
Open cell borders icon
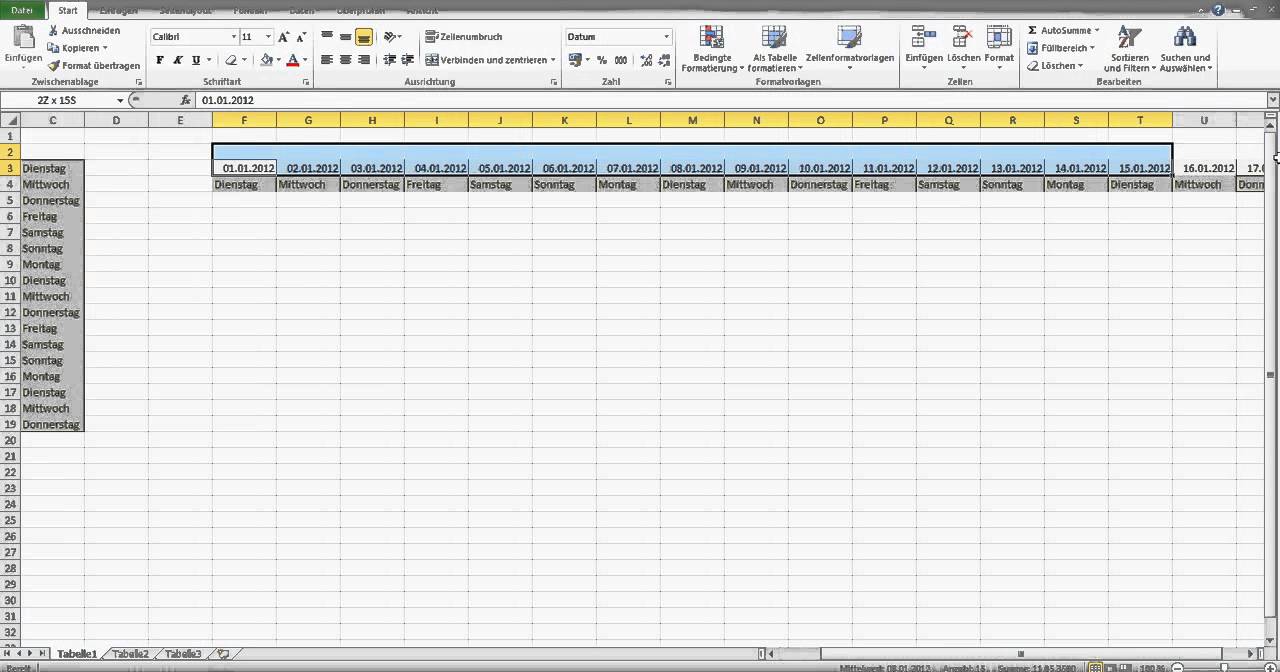coord(231,60)
